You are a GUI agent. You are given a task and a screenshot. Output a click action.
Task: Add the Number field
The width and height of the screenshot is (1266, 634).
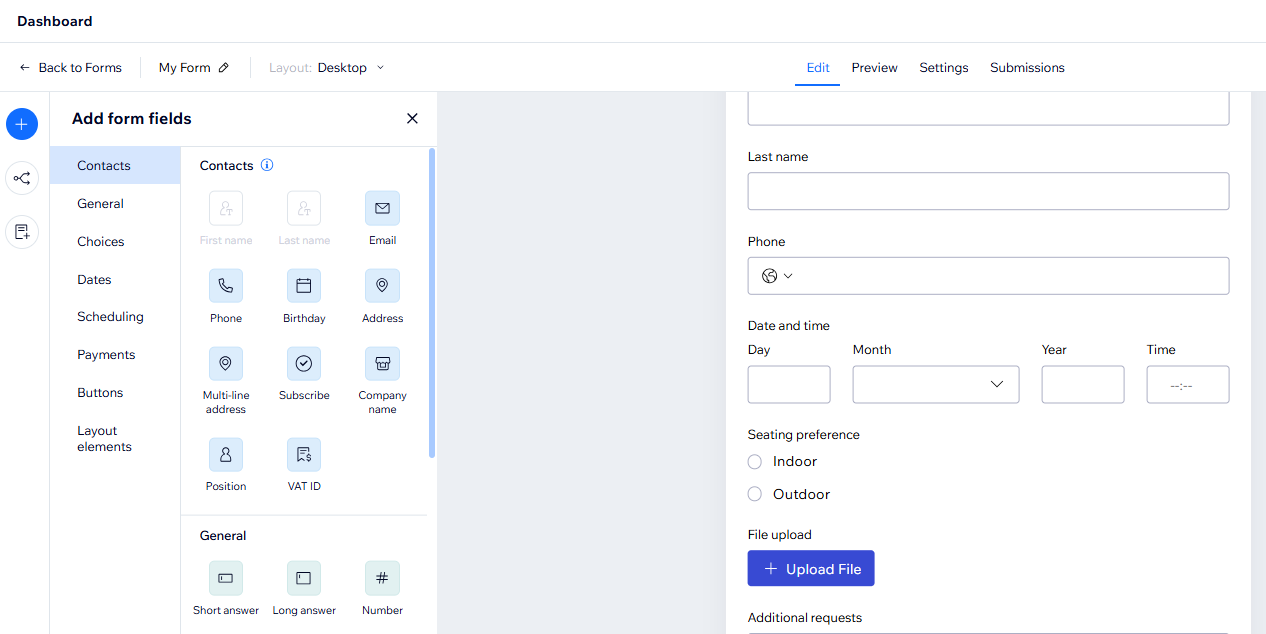pos(382,578)
